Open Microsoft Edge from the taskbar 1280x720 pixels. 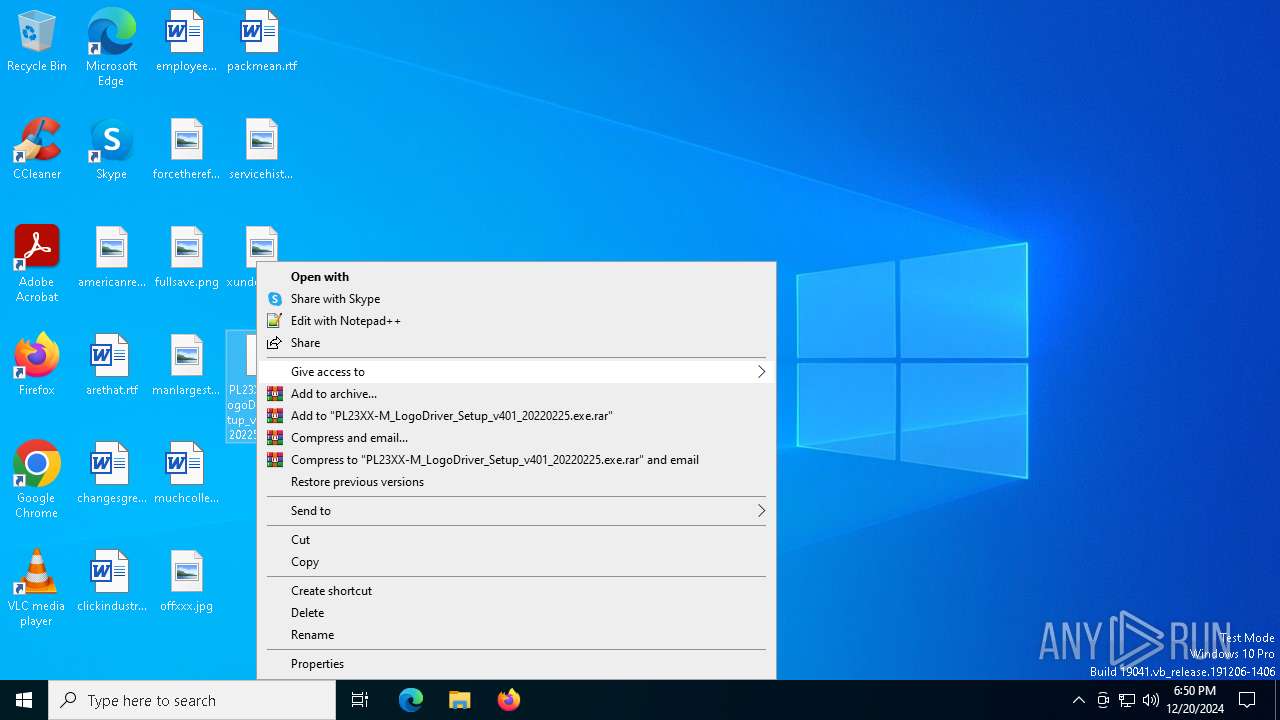411,700
